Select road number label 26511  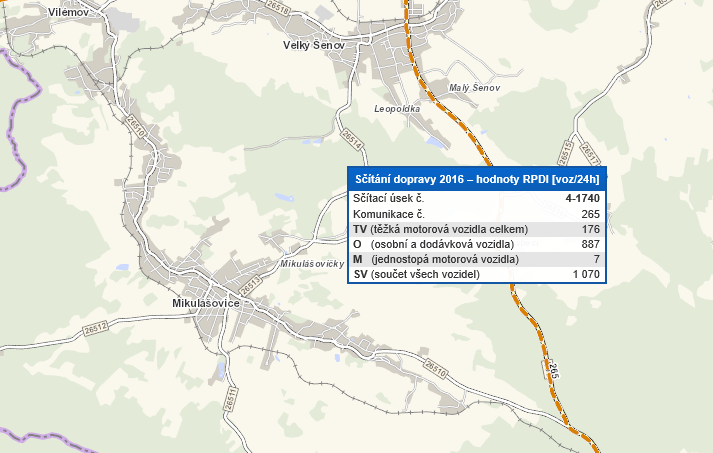(231, 399)
